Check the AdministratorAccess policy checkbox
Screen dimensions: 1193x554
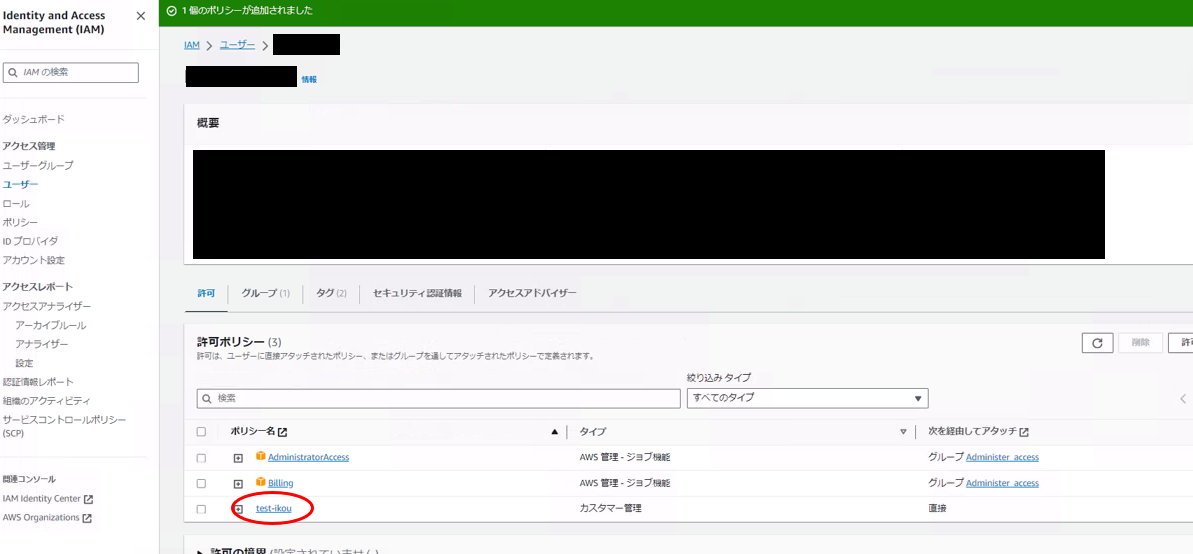click(201, 458)
